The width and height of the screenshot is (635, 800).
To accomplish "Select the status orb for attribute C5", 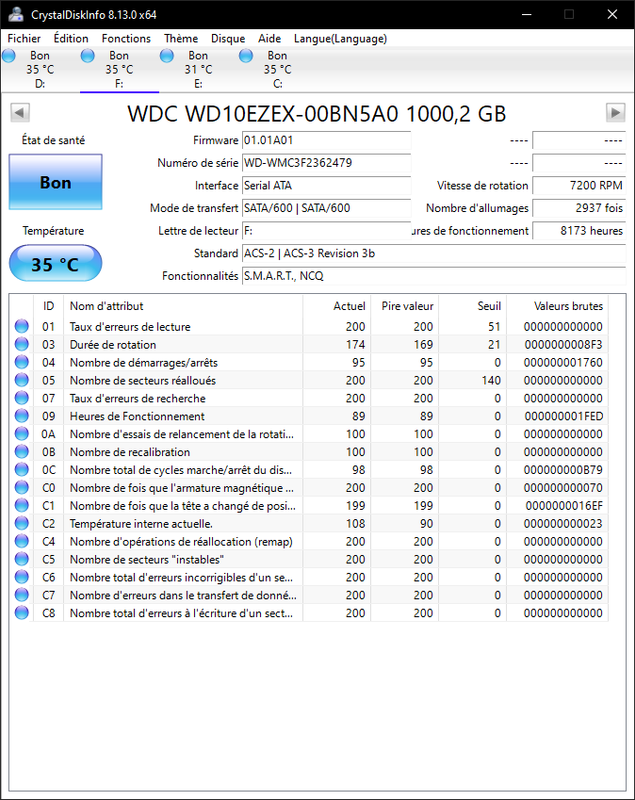I will click(21, 559).
